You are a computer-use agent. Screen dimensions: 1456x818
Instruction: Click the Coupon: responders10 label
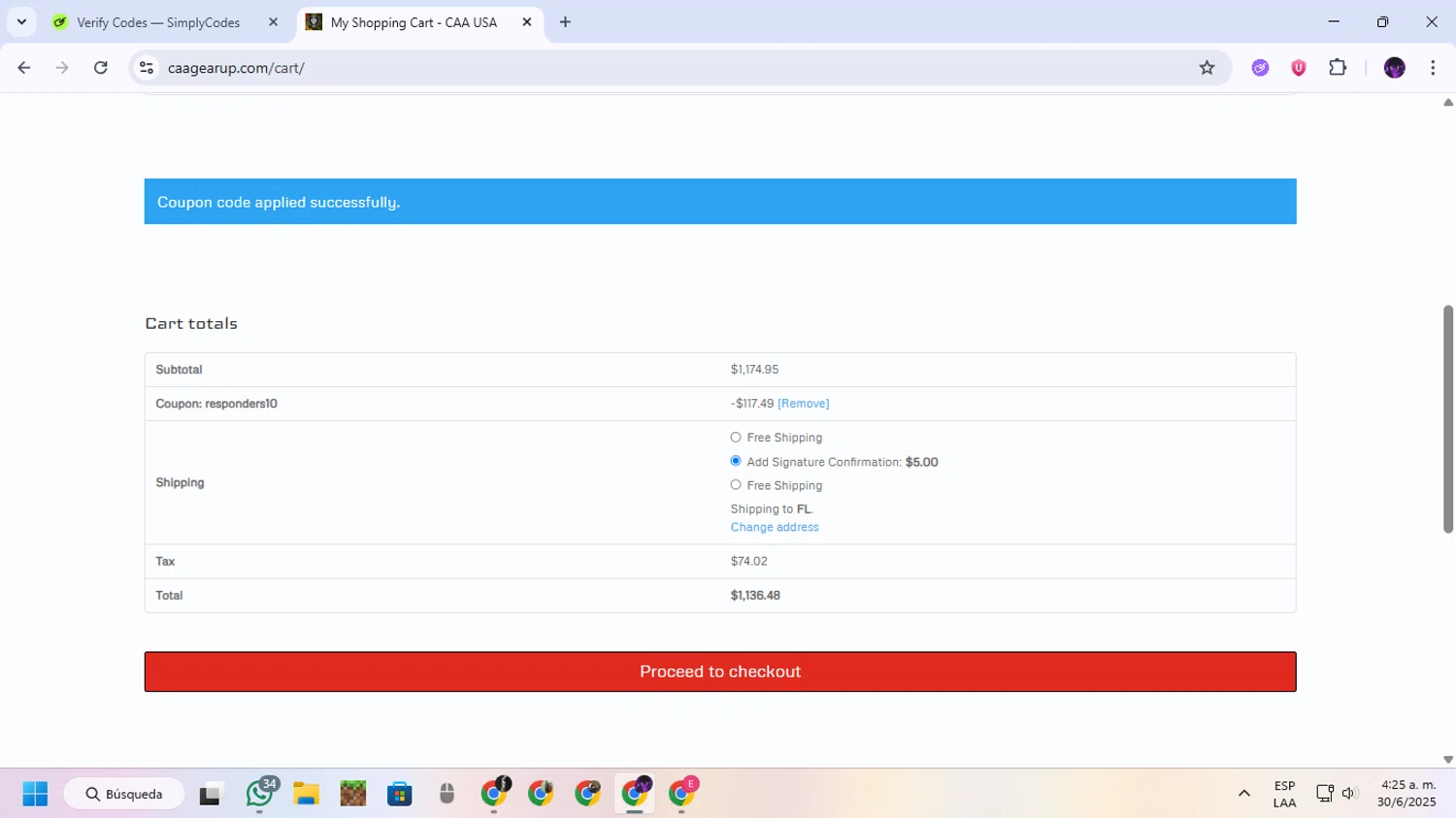pos(216,404)
